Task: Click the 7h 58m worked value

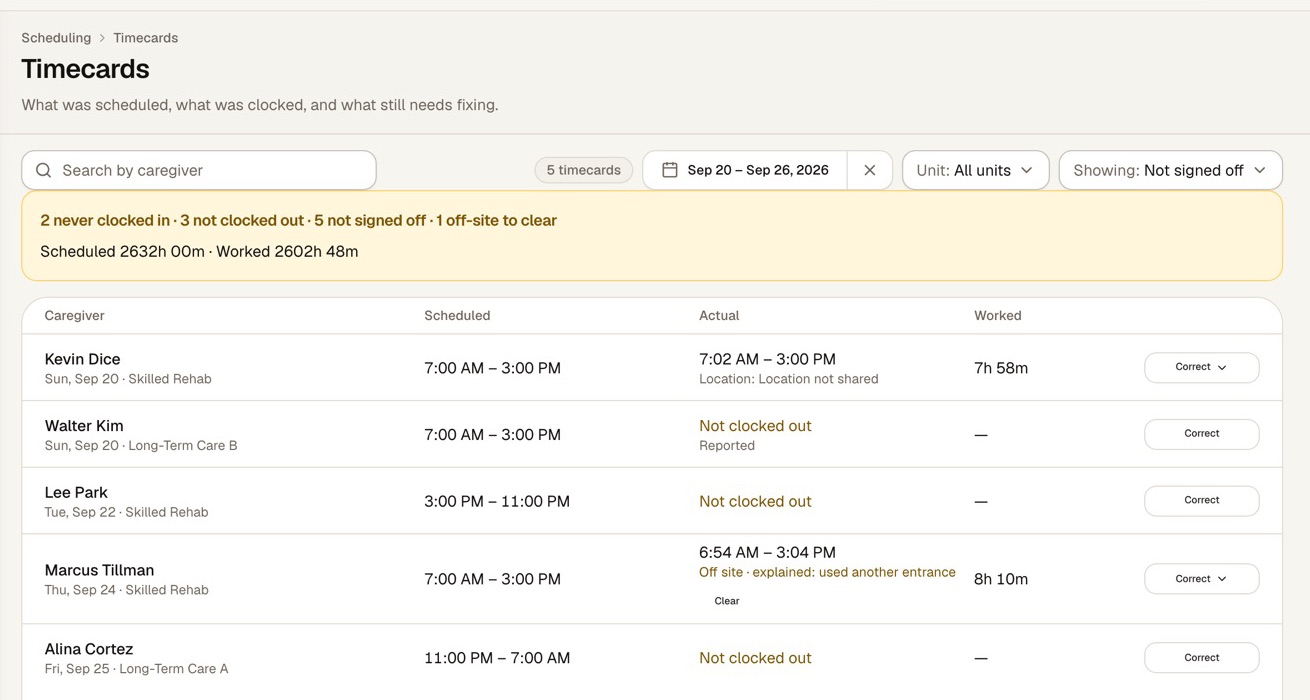Action: pos(1001,368)
